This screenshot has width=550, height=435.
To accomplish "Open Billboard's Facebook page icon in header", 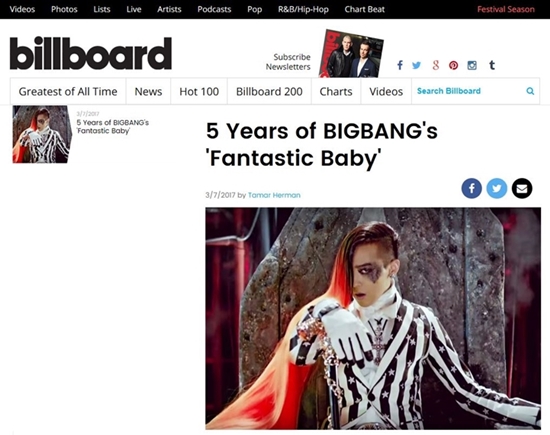I will [400, 65].
